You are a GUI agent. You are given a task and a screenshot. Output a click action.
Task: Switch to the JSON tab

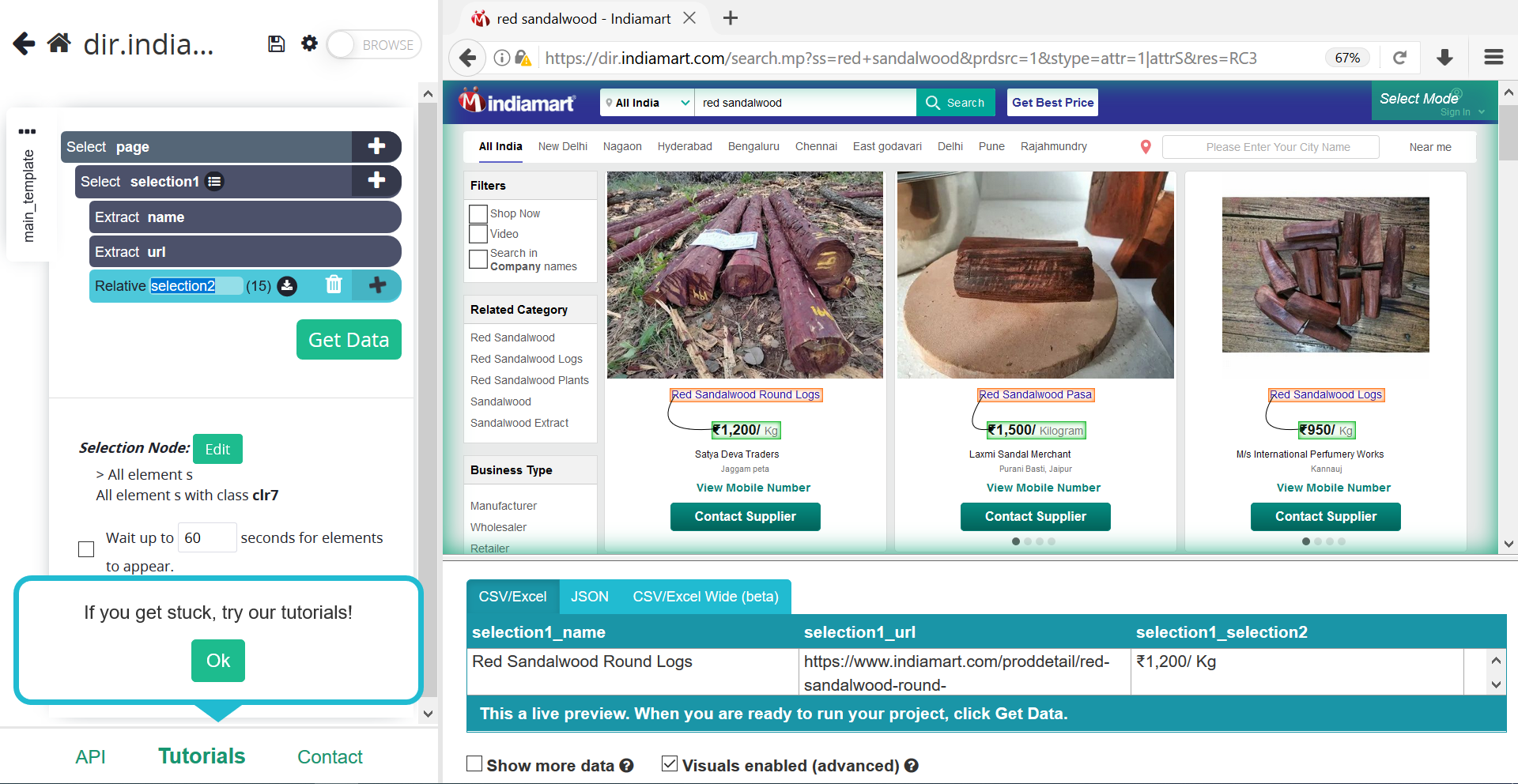tap(590, 597)
